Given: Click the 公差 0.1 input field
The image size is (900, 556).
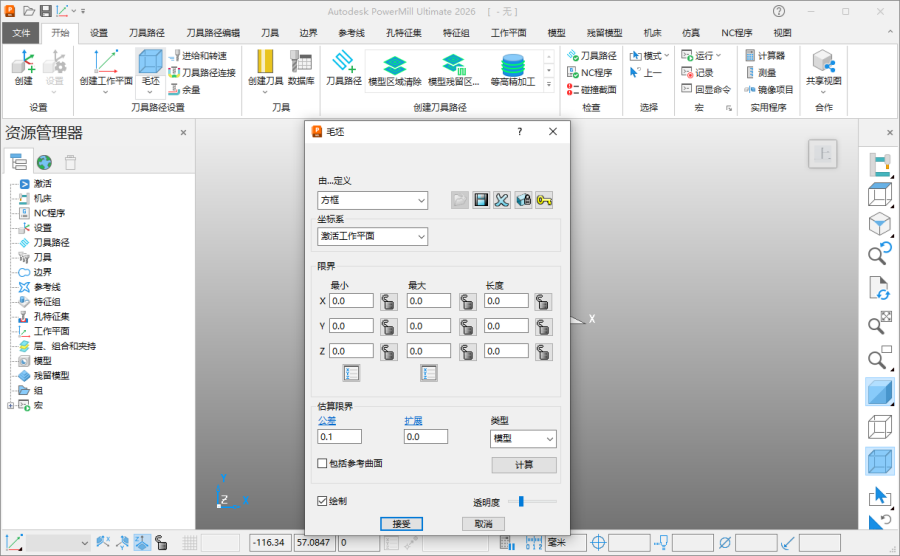Looking at the screenshot, I should coord(339,437).
